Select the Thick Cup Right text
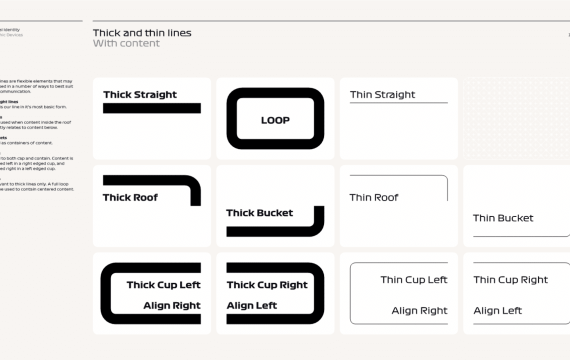The height and width of the screenshot is (360, 570). (267, 285)
